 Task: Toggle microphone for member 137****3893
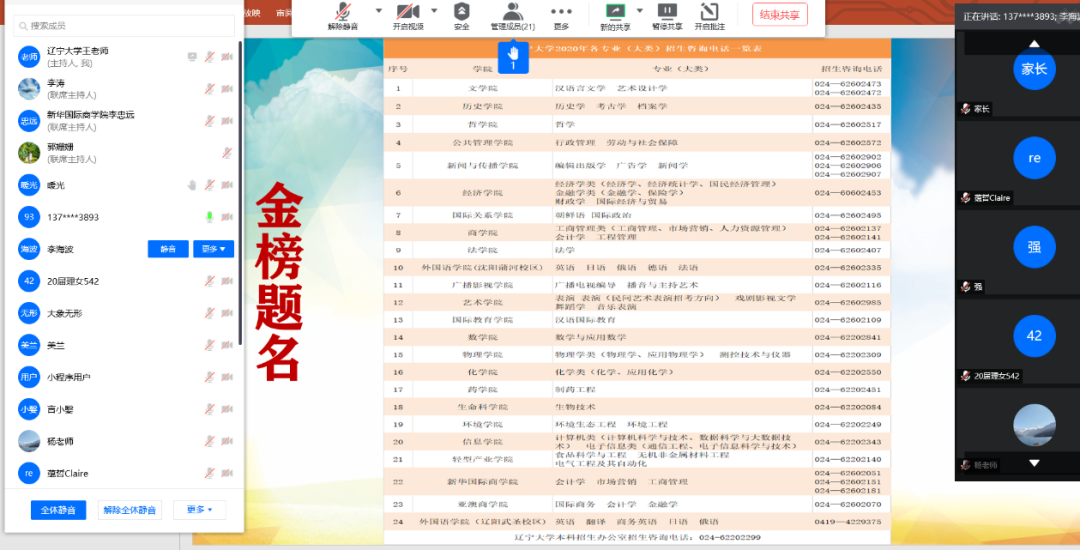click(x=210, y=217)
